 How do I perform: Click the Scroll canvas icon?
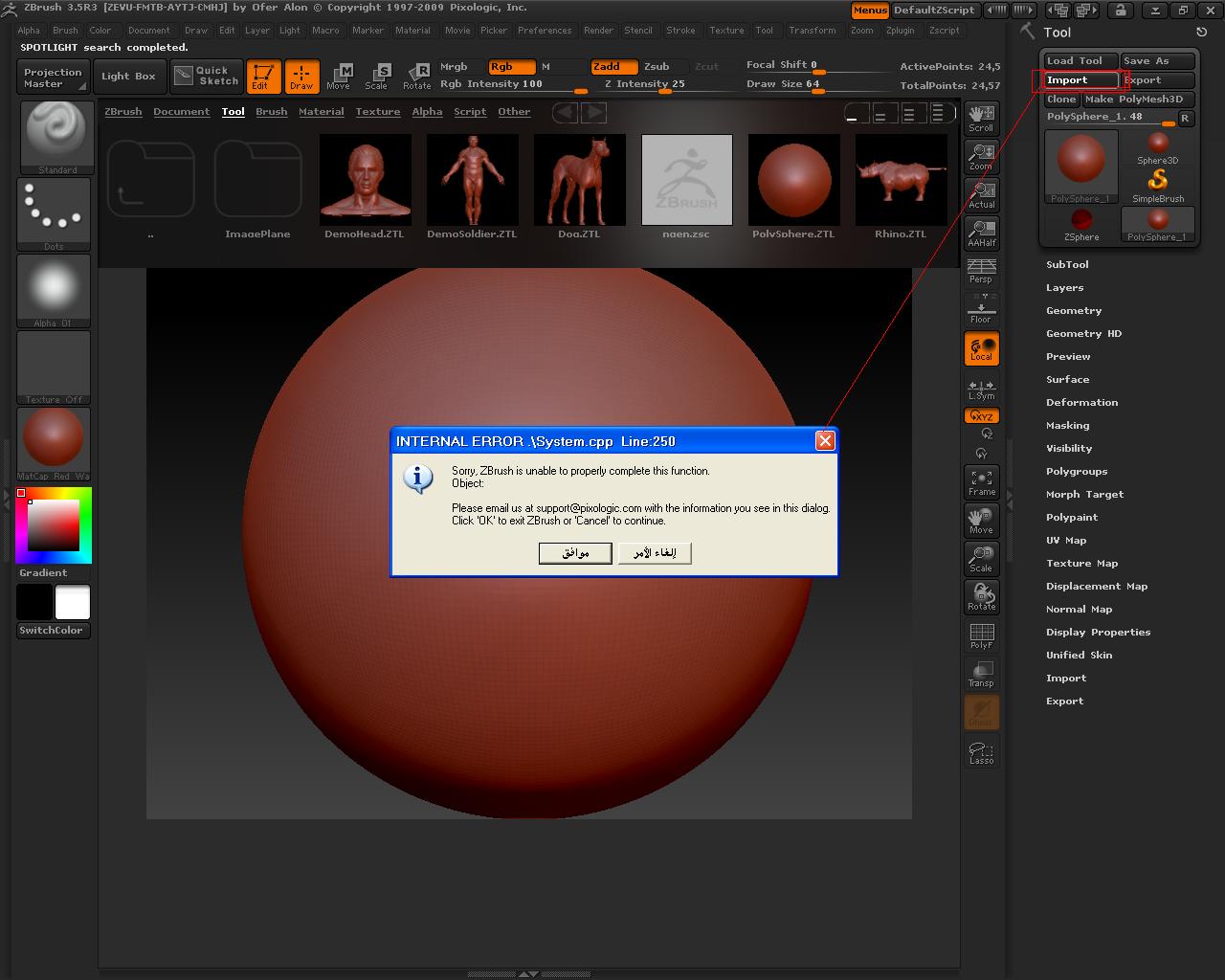(981, 119)
